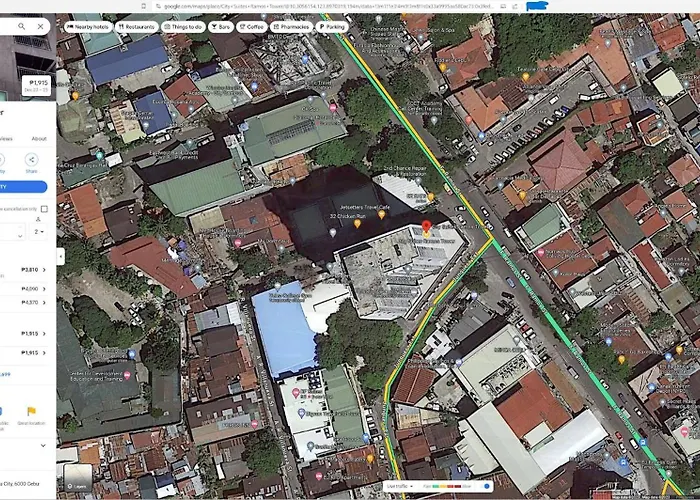Click the ₱1,915 price tag on photo
700x500 pixels.
(x=37, y=85)
